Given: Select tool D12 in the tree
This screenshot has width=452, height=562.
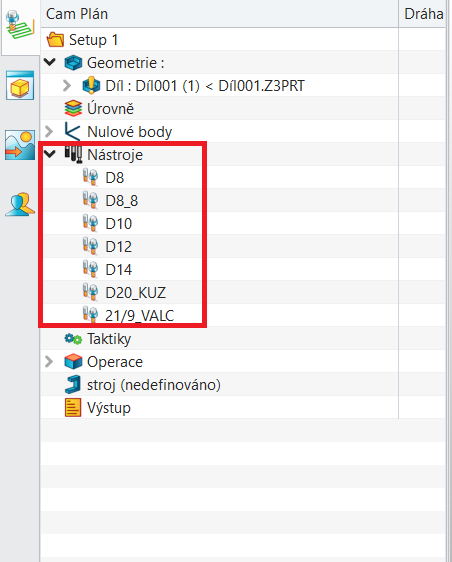Looking at the screenshot, I should point(119,247).
